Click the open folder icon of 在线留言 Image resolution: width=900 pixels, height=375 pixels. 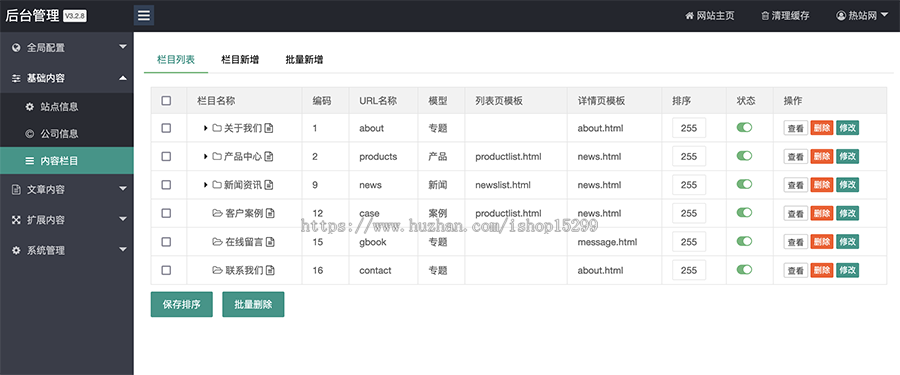[218, 242]
